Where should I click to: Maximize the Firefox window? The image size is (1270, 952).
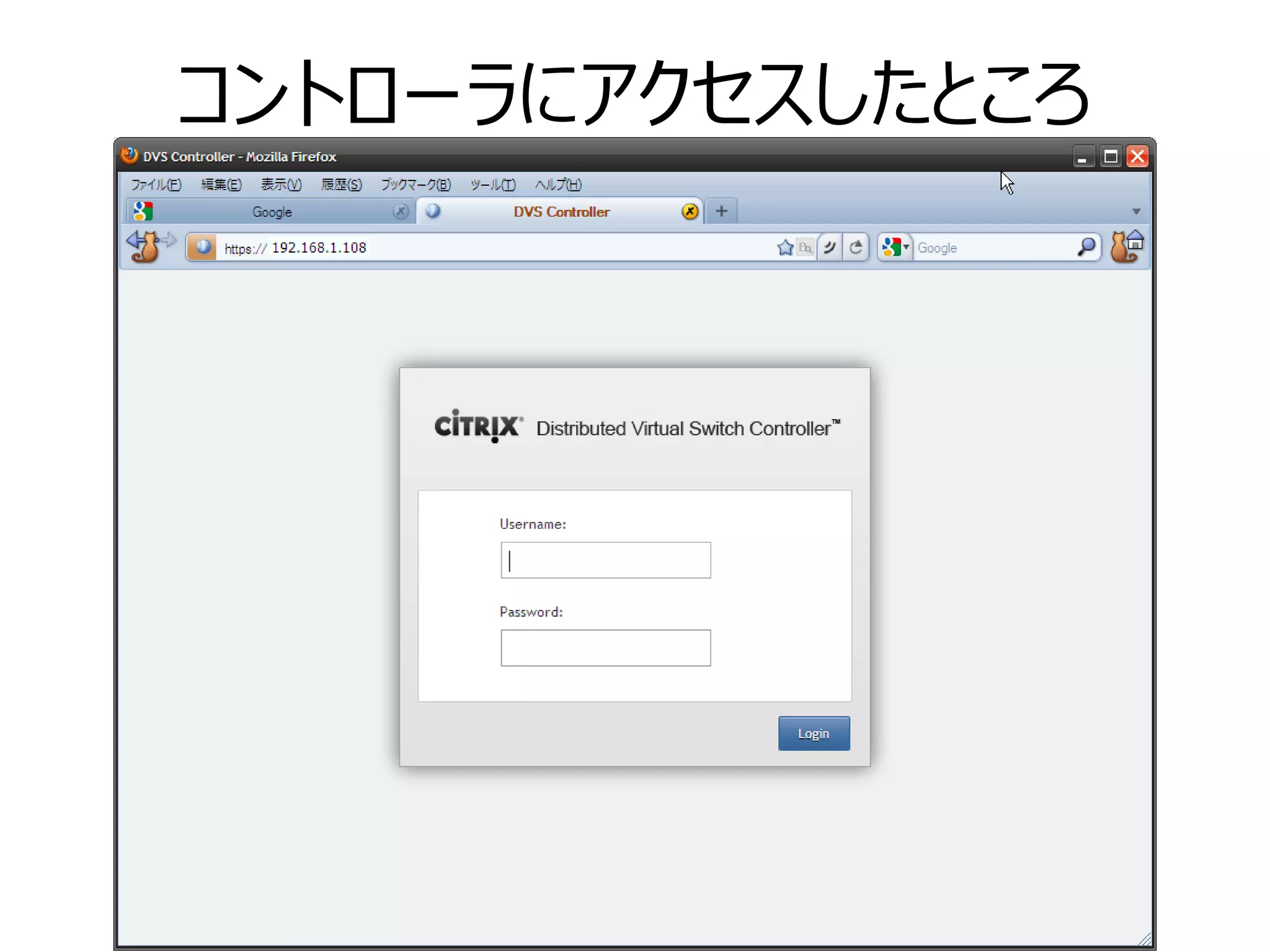click(x=1111, y=157)
